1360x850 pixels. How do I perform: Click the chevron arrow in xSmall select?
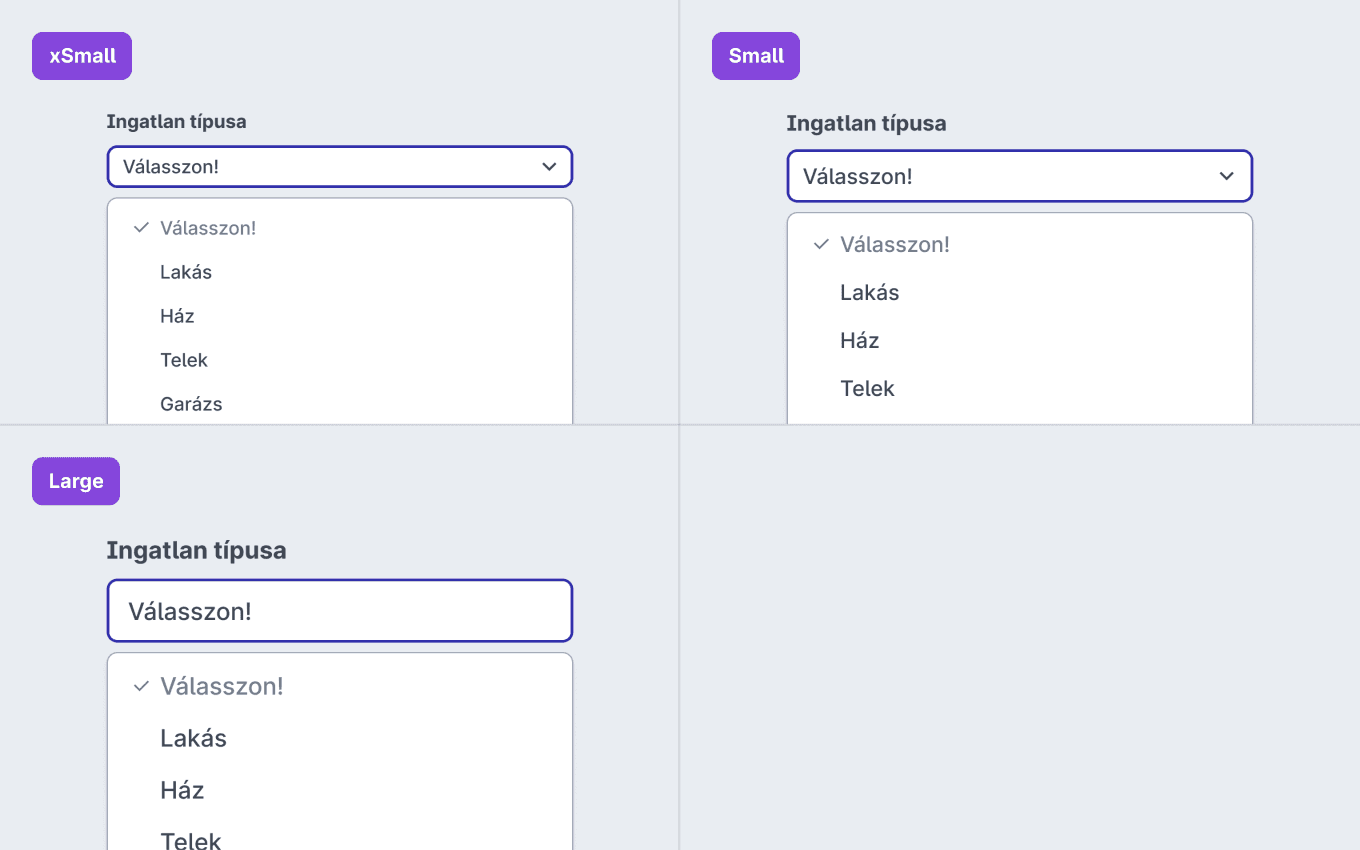click(549, 166)
